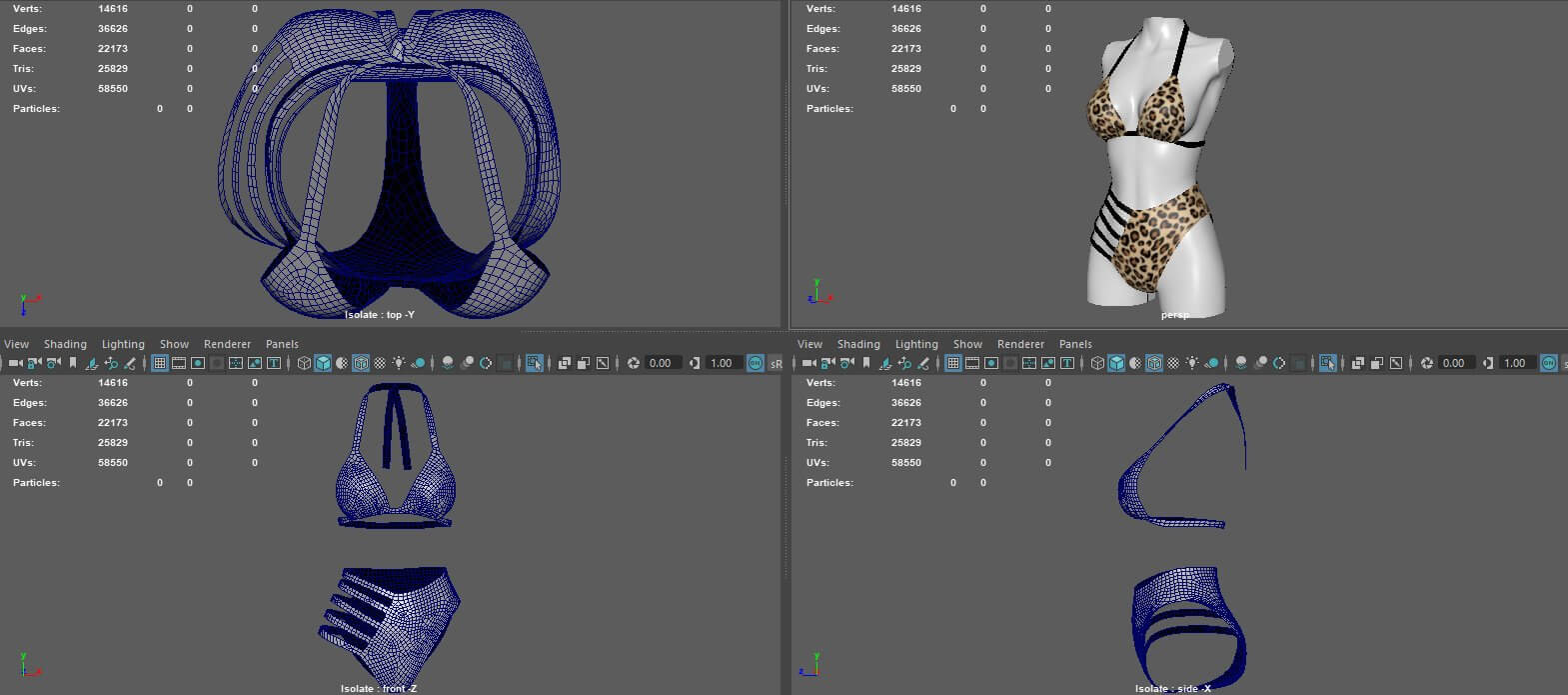The image size is (1568, 695).
Task: Enable Wireframe cube icon in left panel
Action: coord(304,363)
